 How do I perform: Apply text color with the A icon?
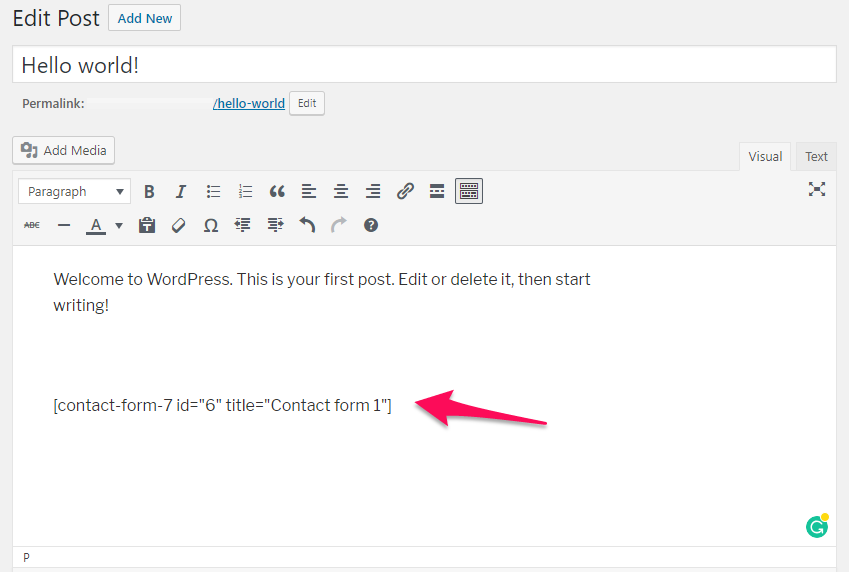(x=96, y=225)
